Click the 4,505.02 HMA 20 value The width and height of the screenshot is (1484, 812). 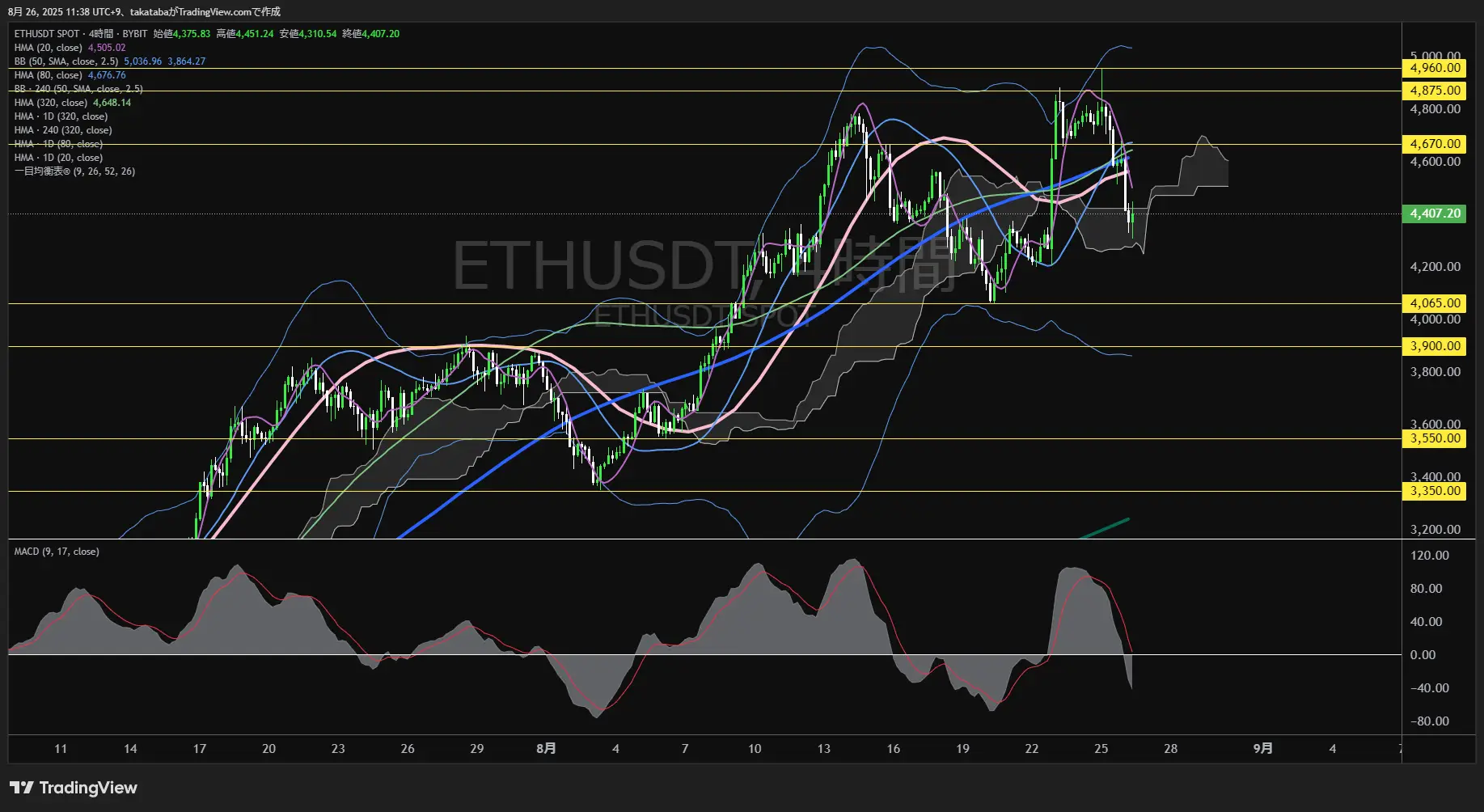[x=107, y=48]
